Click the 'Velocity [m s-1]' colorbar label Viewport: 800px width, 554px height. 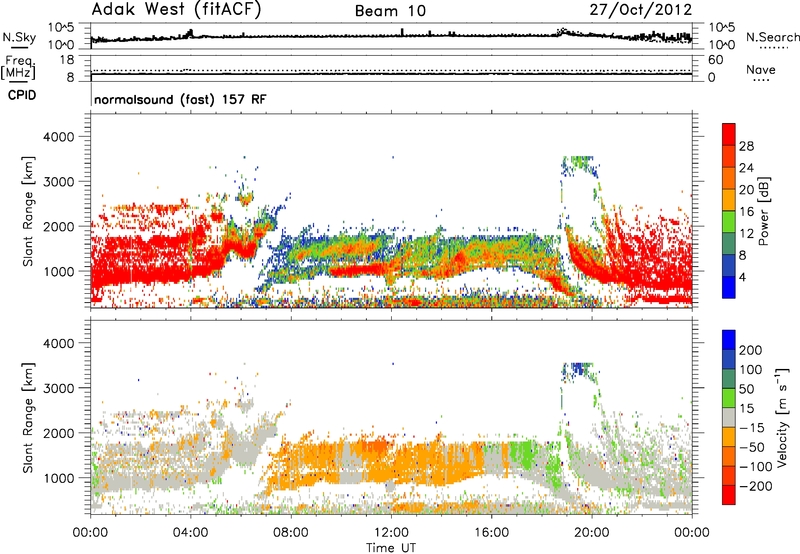pos(782,417)
